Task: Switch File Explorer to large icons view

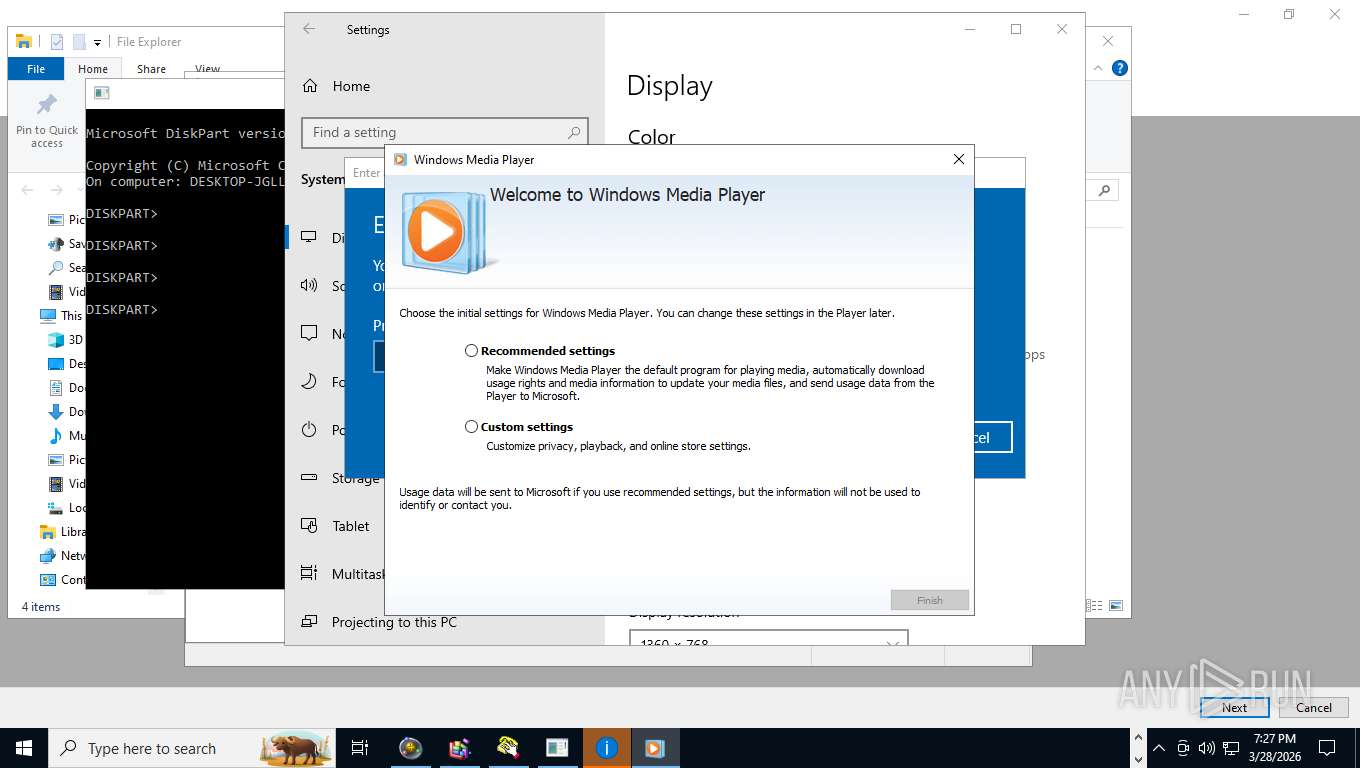Action: (x=1116, y=605)
